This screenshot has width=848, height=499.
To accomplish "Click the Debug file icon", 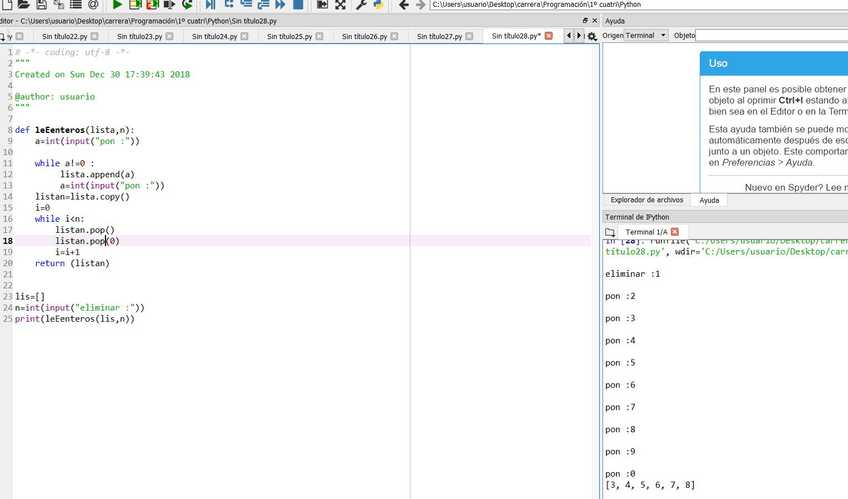I will coord(210,5).
